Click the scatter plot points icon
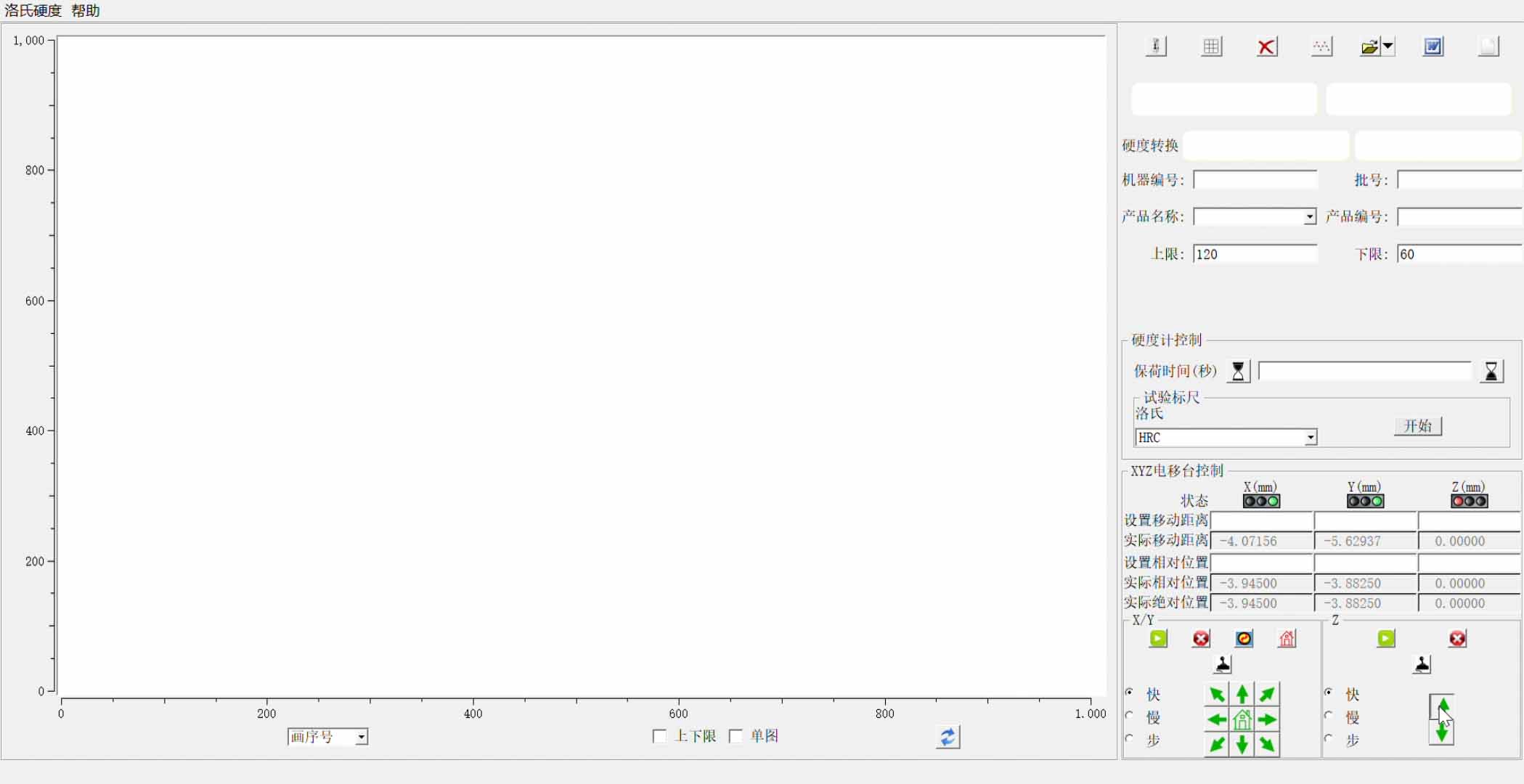Screen dimensions: 1524x784 coord(1321,47)
